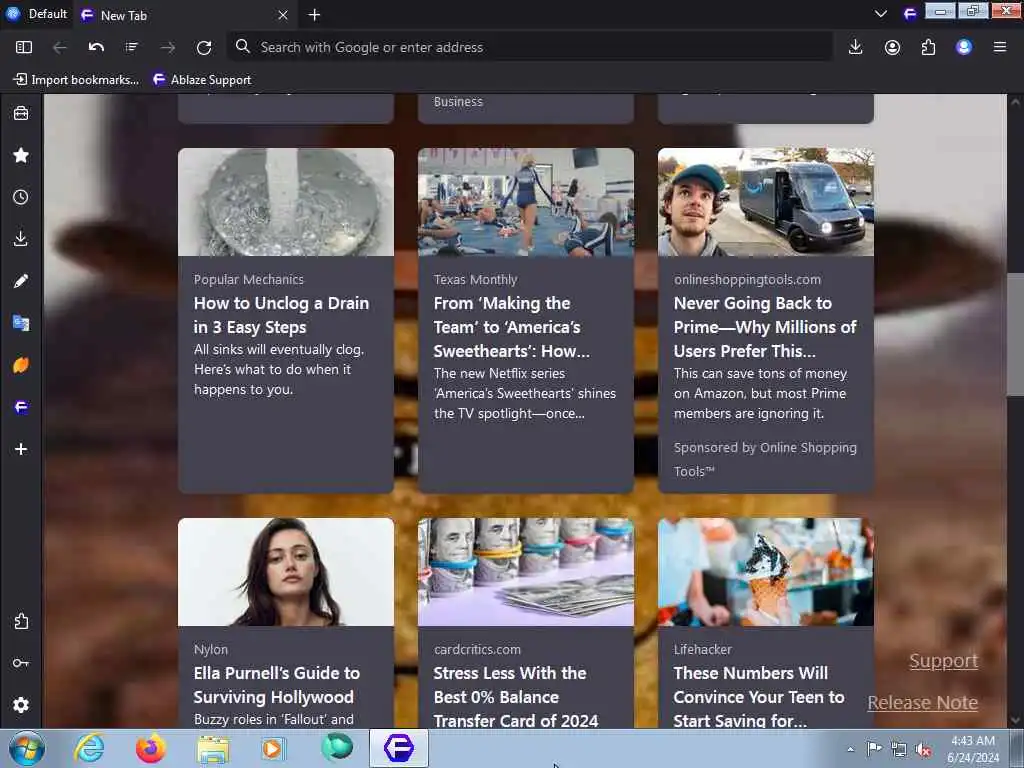Click the blue profile avatar icon

point(964,47)
